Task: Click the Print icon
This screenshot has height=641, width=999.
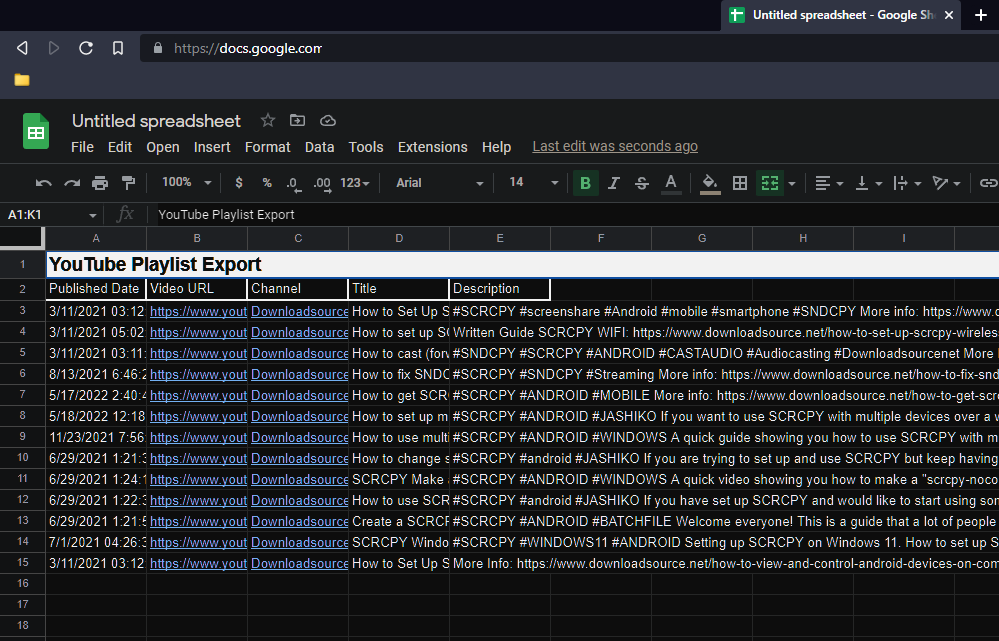Action: click(100, 184)
